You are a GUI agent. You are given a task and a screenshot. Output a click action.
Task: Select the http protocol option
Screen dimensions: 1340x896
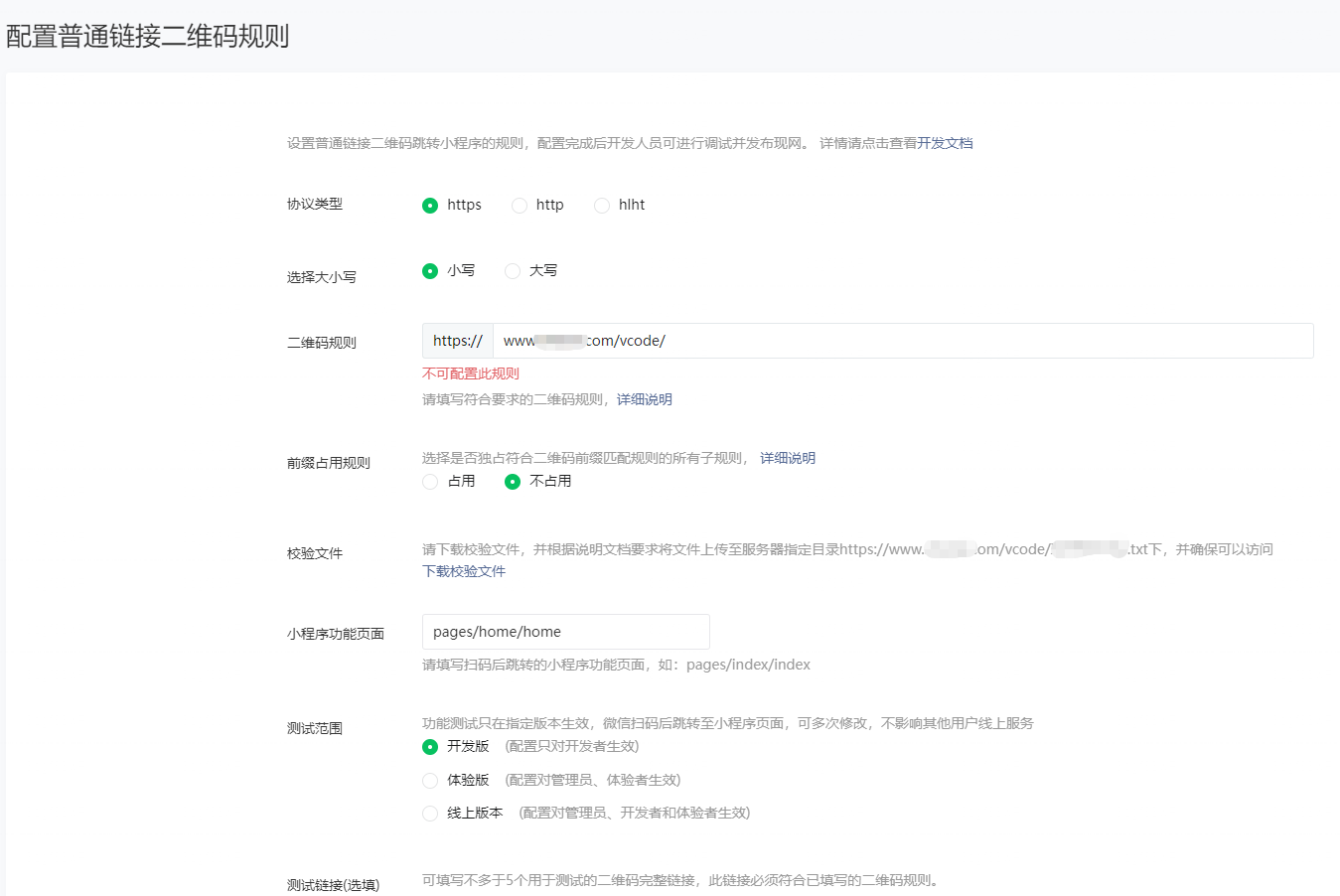pos(520,206)
